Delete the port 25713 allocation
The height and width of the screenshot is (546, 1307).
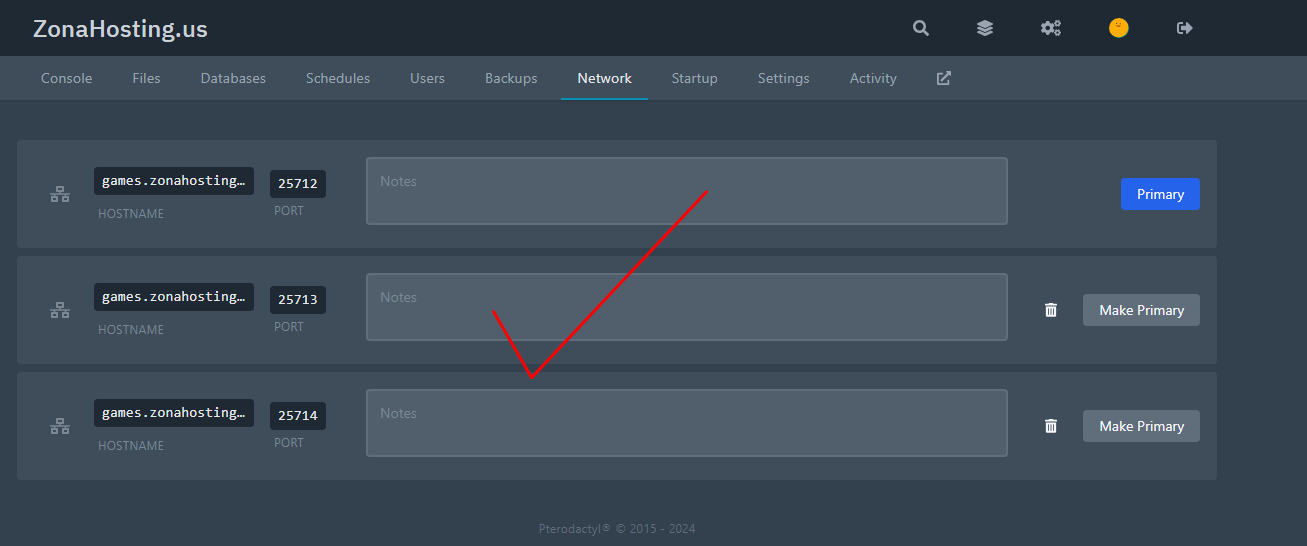pyautogui.click(x=1051, y=310)
